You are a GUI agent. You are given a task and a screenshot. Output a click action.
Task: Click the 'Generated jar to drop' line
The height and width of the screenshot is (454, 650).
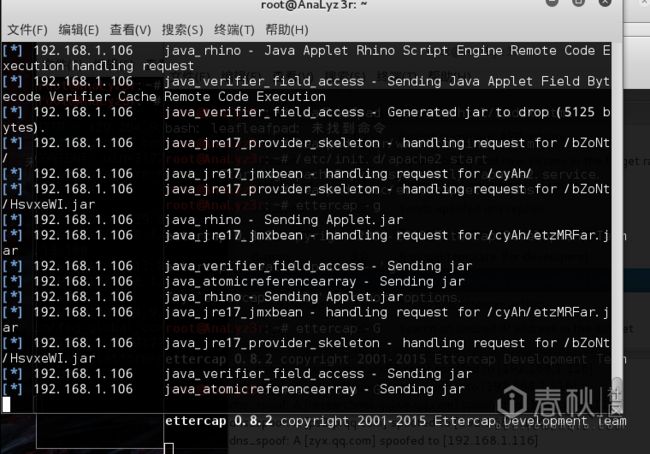pos(306,112)
